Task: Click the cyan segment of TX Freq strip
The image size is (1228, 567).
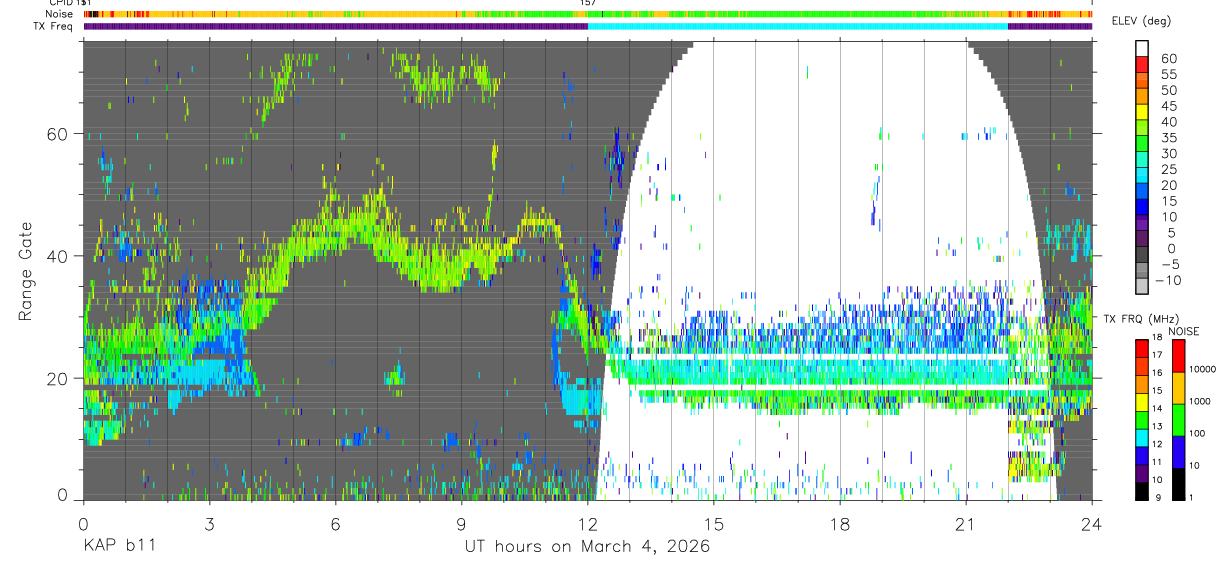Action: point(798,26)
